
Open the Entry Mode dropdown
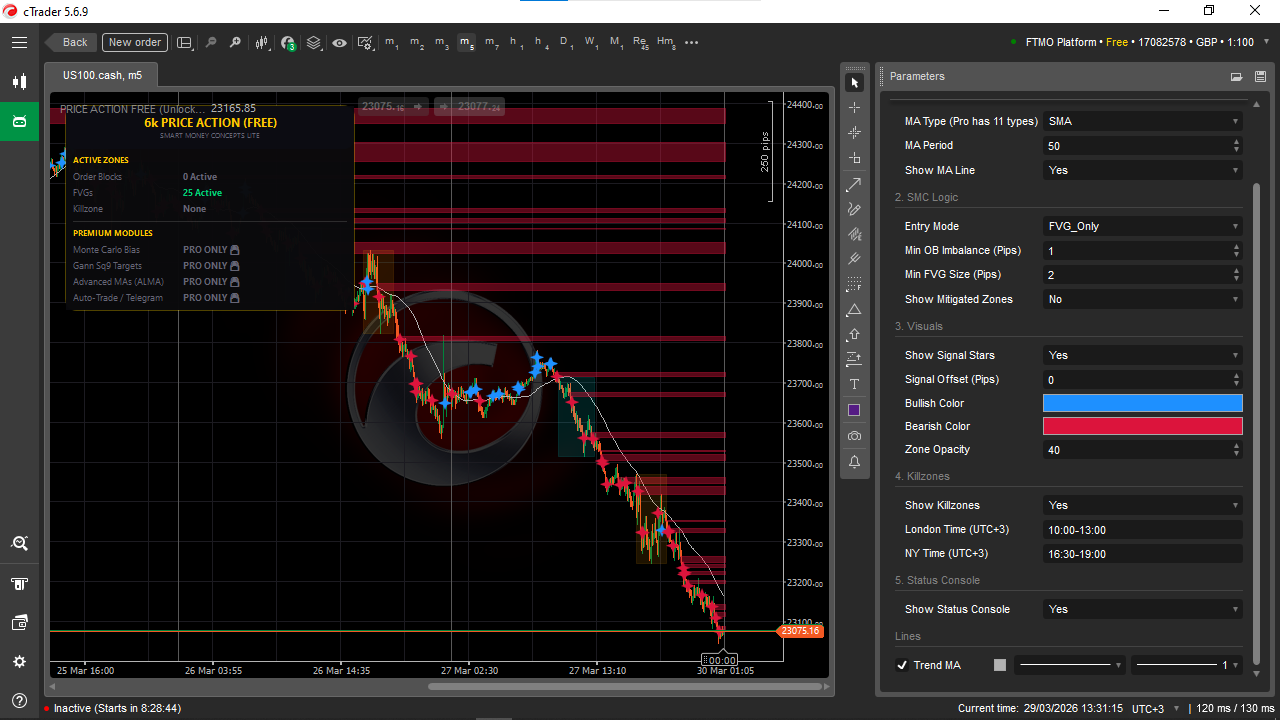1142,226
